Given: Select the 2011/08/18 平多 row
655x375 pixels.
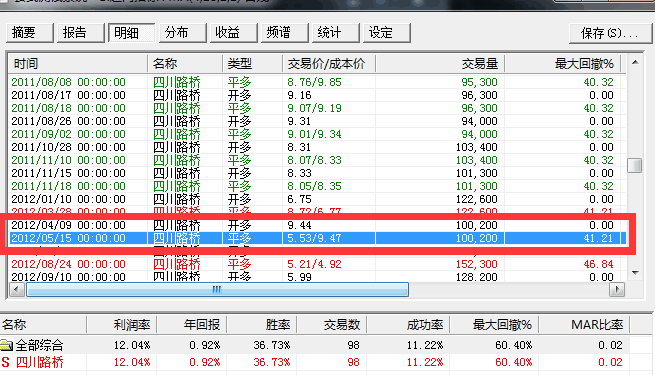Looking at the screenshot, I should 317,108.
